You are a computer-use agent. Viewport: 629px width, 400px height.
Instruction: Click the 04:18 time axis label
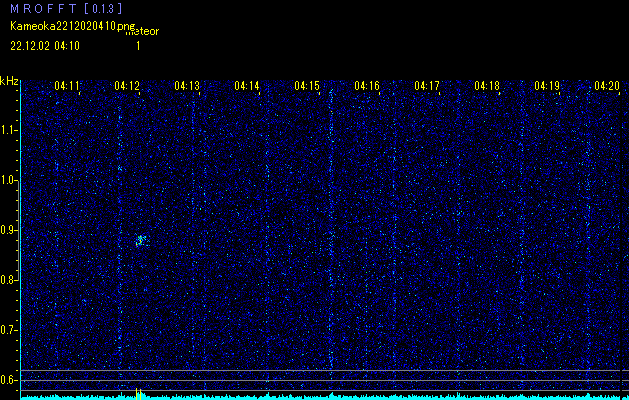click(487, 86)
